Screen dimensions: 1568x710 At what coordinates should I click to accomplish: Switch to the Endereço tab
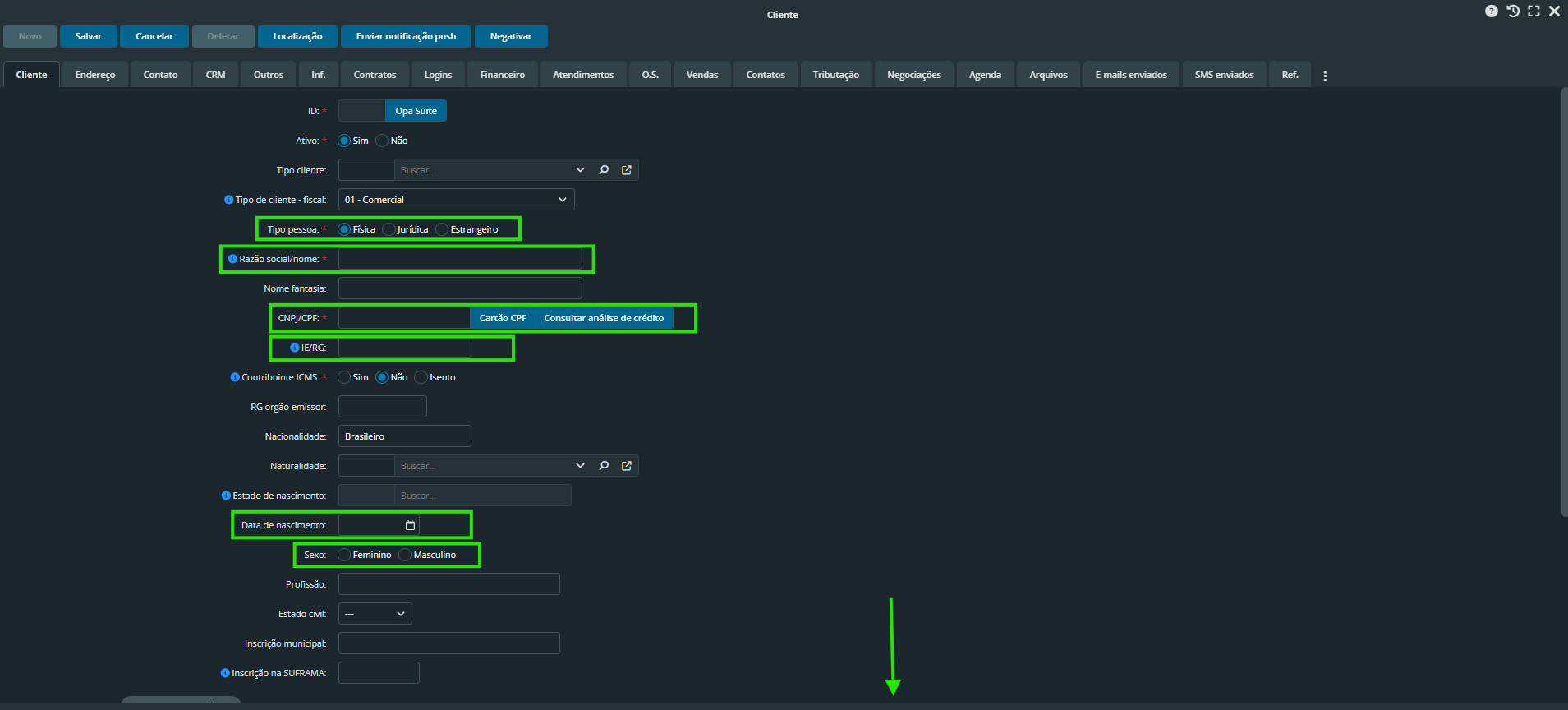pos(95,75)
